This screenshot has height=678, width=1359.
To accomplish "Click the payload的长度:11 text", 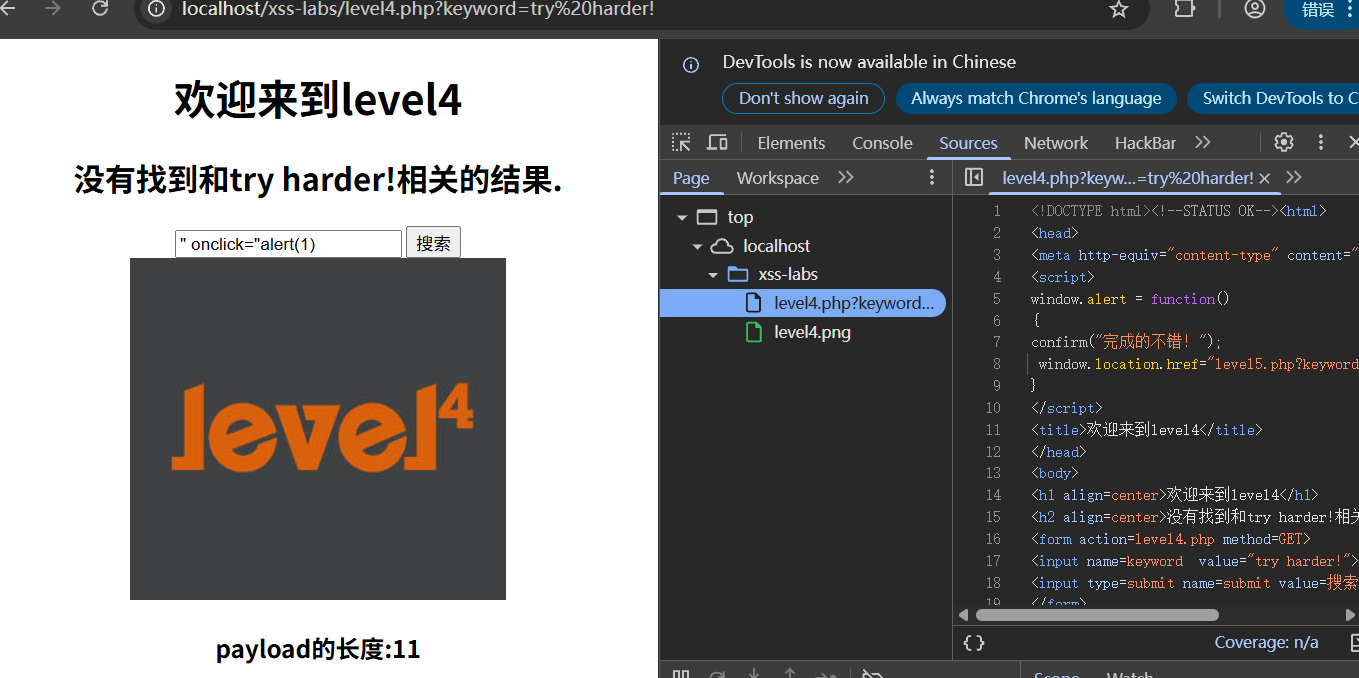I will coord(318,649).
